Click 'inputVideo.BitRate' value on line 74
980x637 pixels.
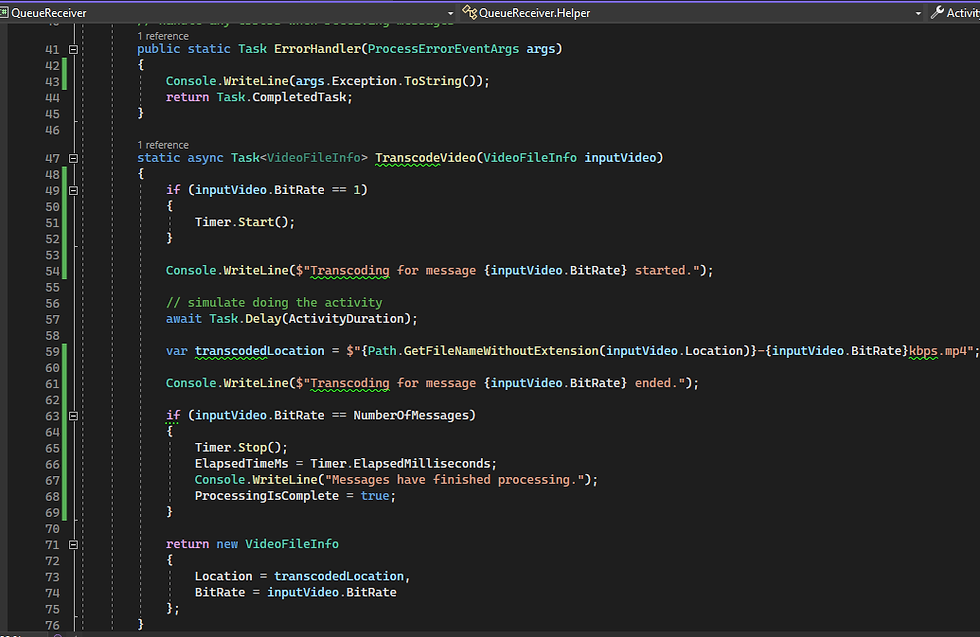tap(331, 592)
